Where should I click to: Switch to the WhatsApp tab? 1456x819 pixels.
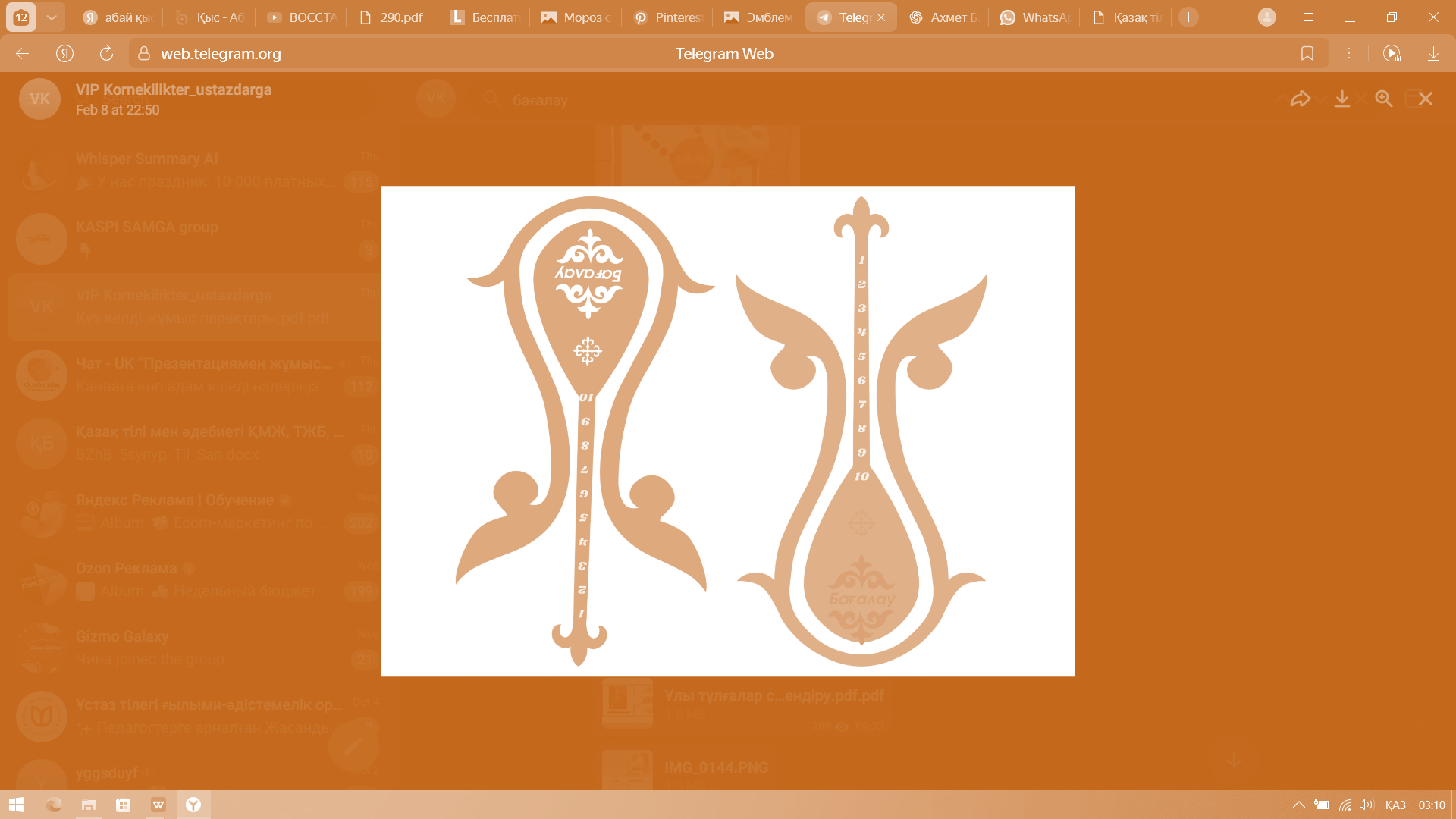[x=1035, y=17]
